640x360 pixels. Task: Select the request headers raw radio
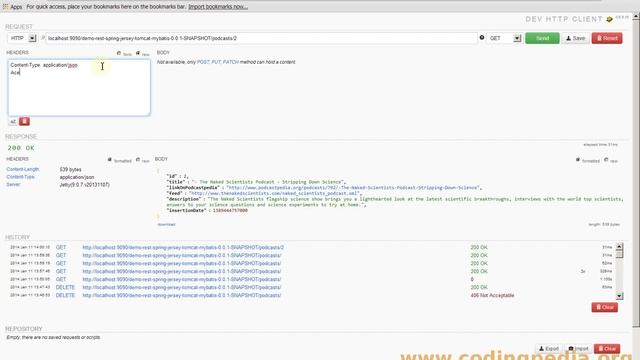pos(138,53)
